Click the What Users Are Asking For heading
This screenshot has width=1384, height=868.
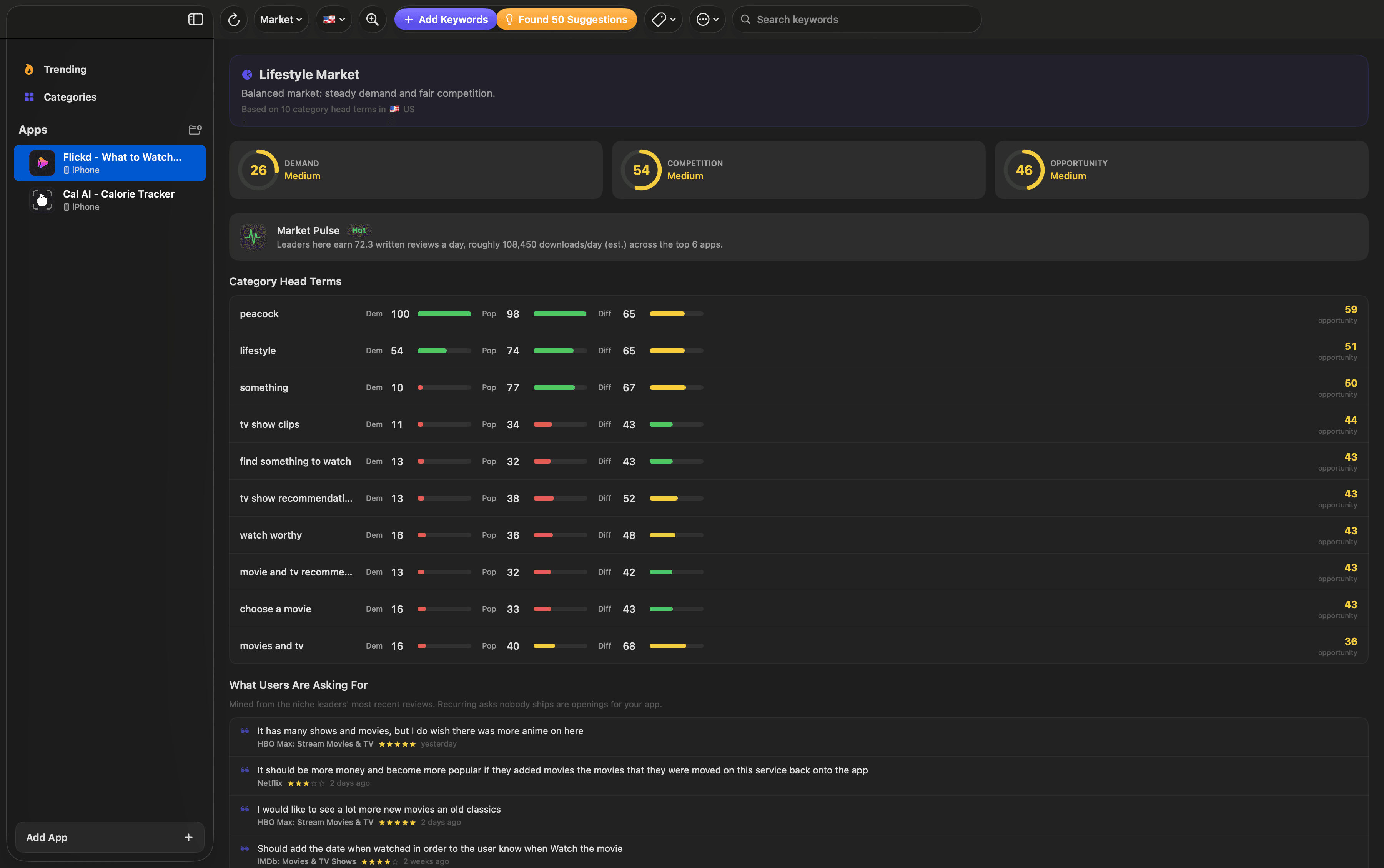298,685
